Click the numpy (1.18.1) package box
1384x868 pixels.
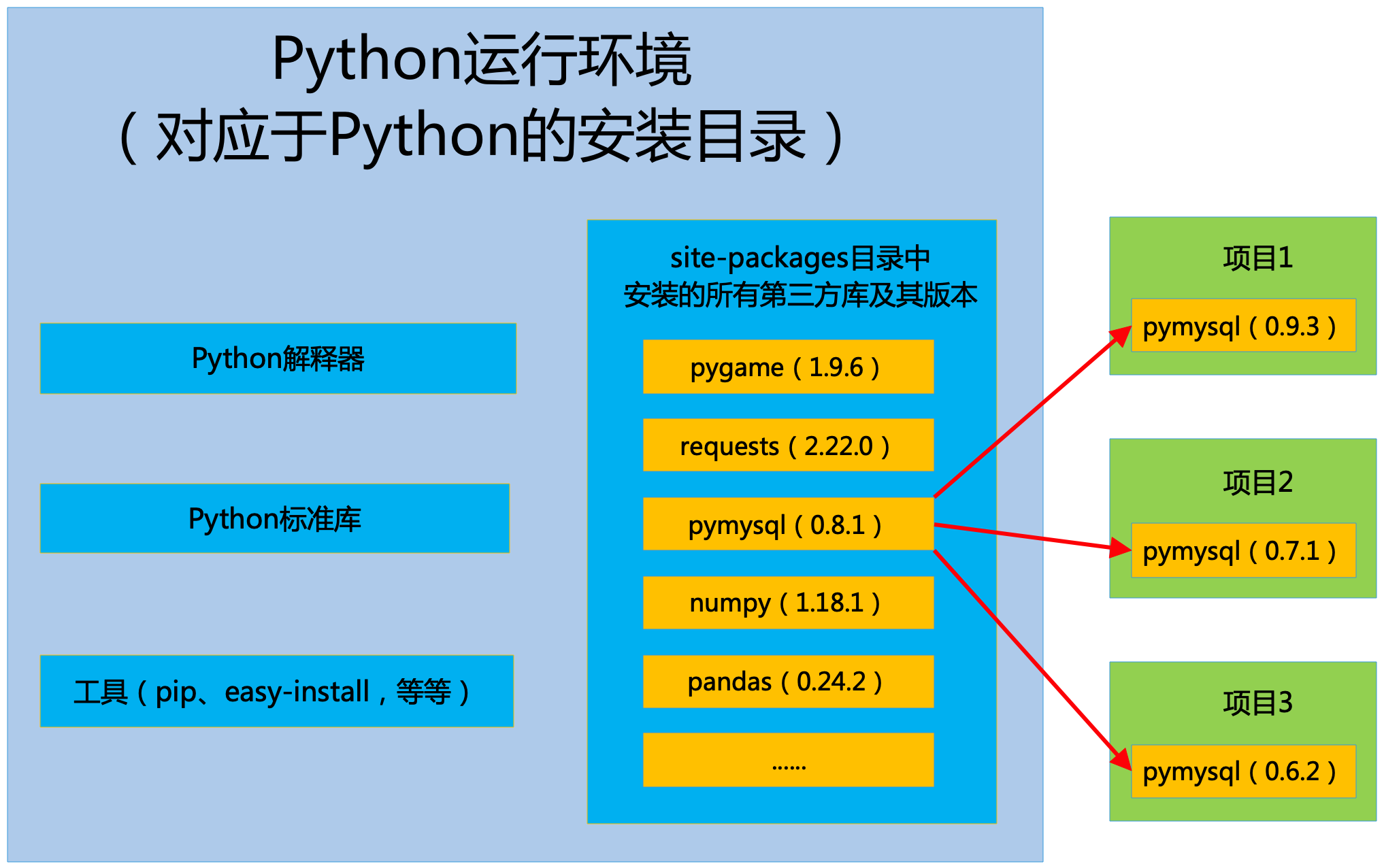click(788, 603)
